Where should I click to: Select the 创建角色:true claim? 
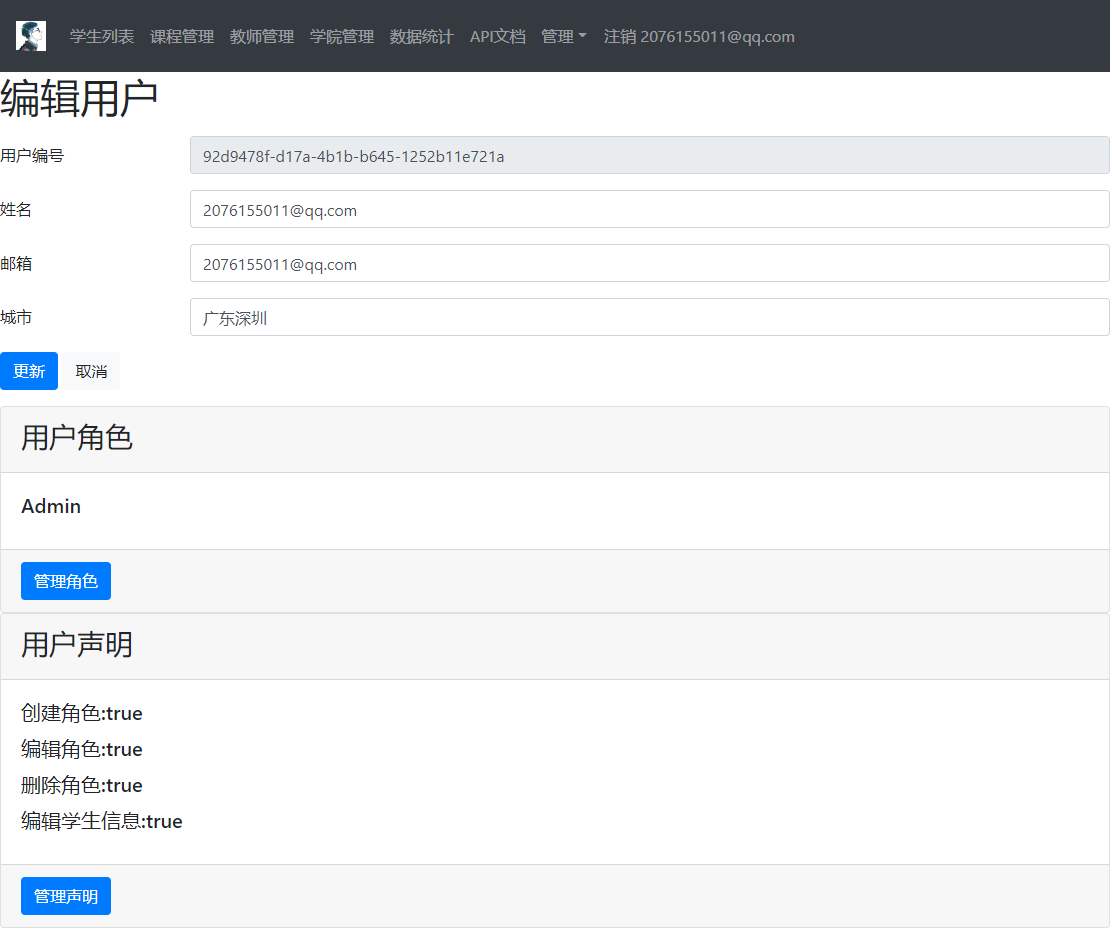(x=82, y=713)
